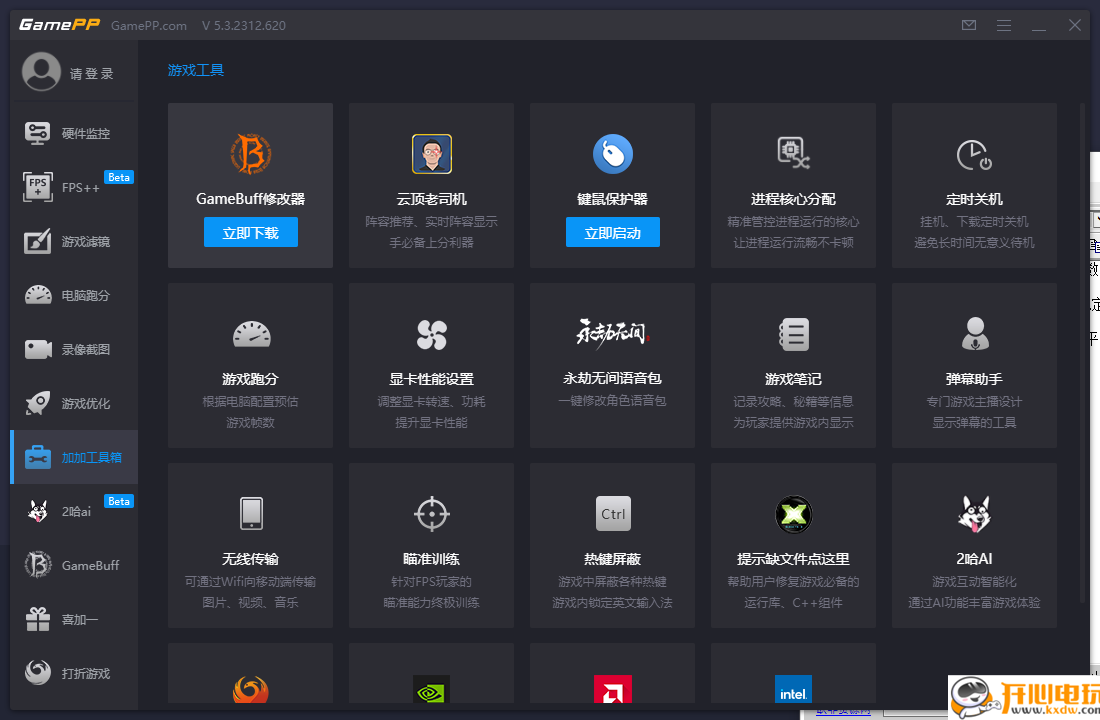Click the 进程核心分配 title text
The width and height of the screenshot is (1100, 720).
(793, 199)
